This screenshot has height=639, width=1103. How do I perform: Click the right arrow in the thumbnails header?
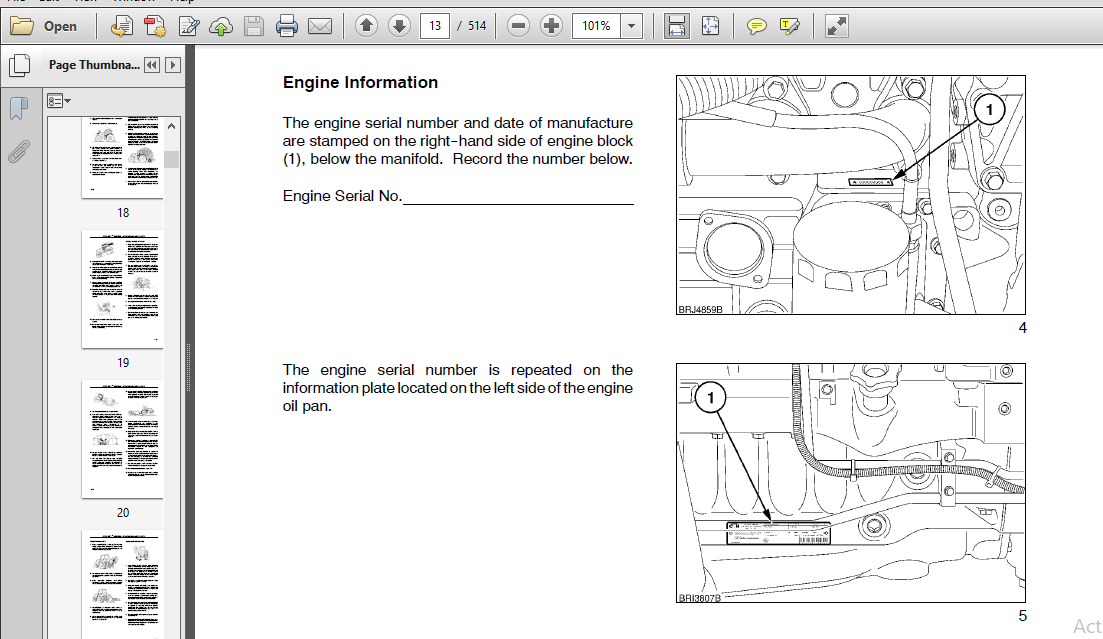click(172, 65)
